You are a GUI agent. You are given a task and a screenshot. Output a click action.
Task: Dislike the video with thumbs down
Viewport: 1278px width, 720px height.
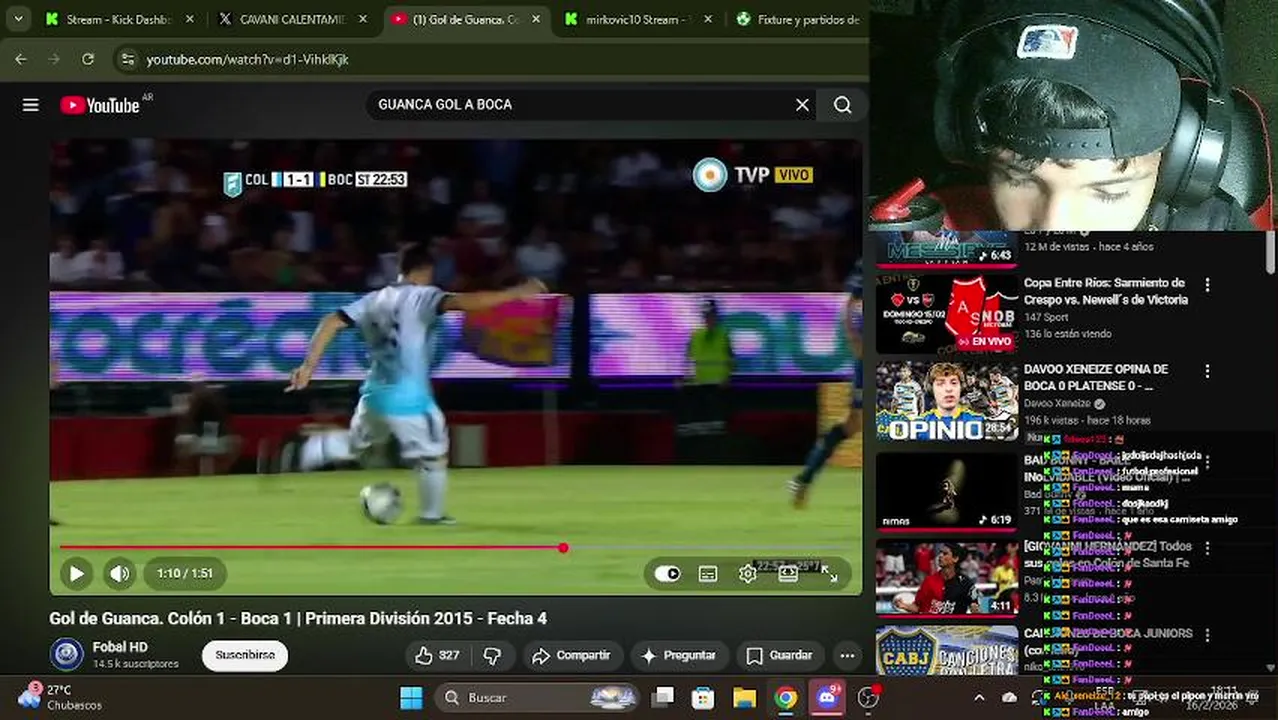pyautogui.click(x=492, y=656)
